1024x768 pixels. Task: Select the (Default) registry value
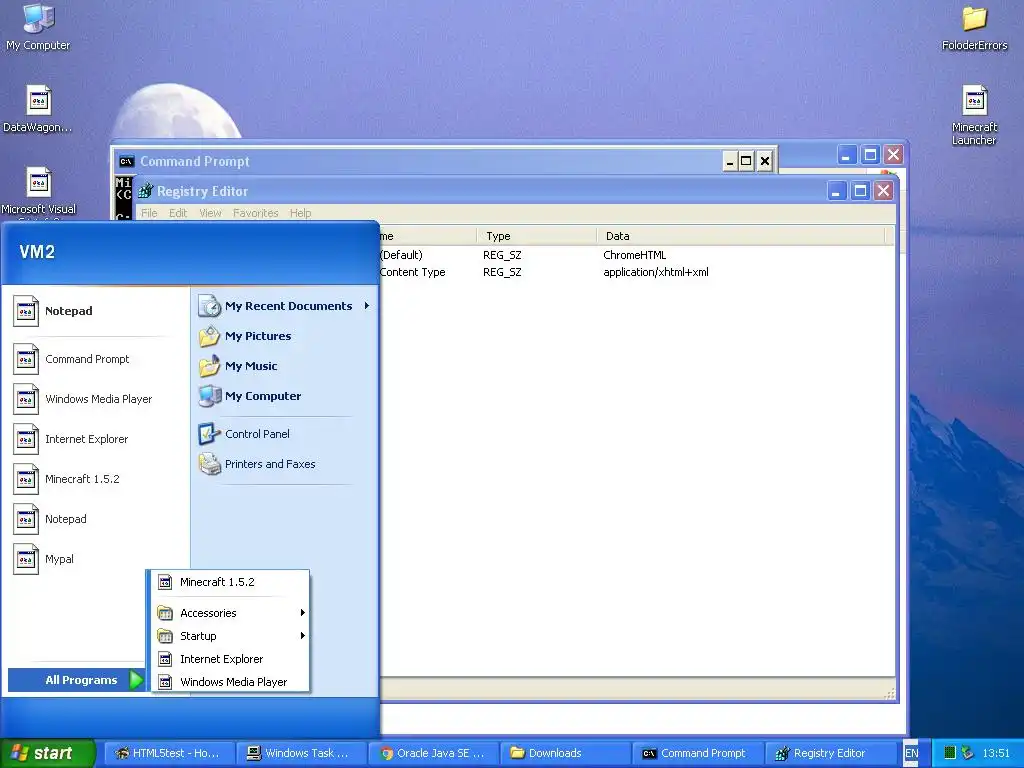tap(401, 255)
